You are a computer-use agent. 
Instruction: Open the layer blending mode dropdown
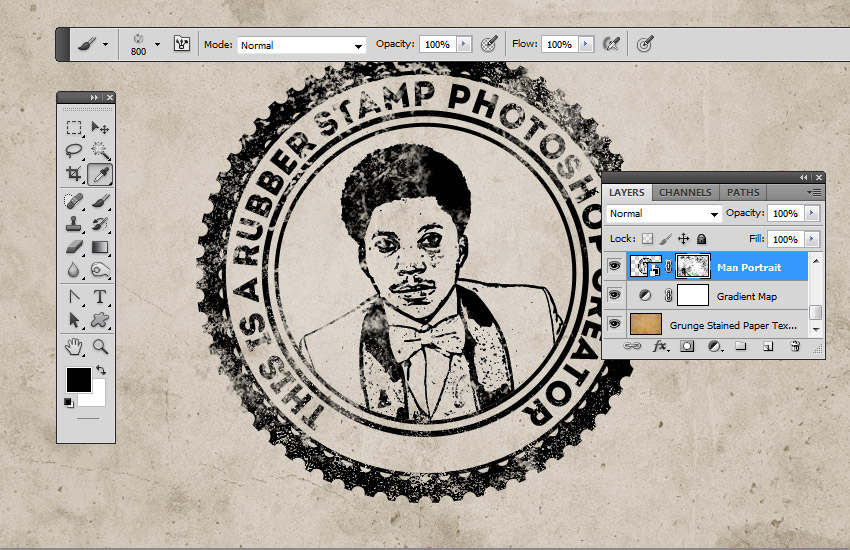663,214
